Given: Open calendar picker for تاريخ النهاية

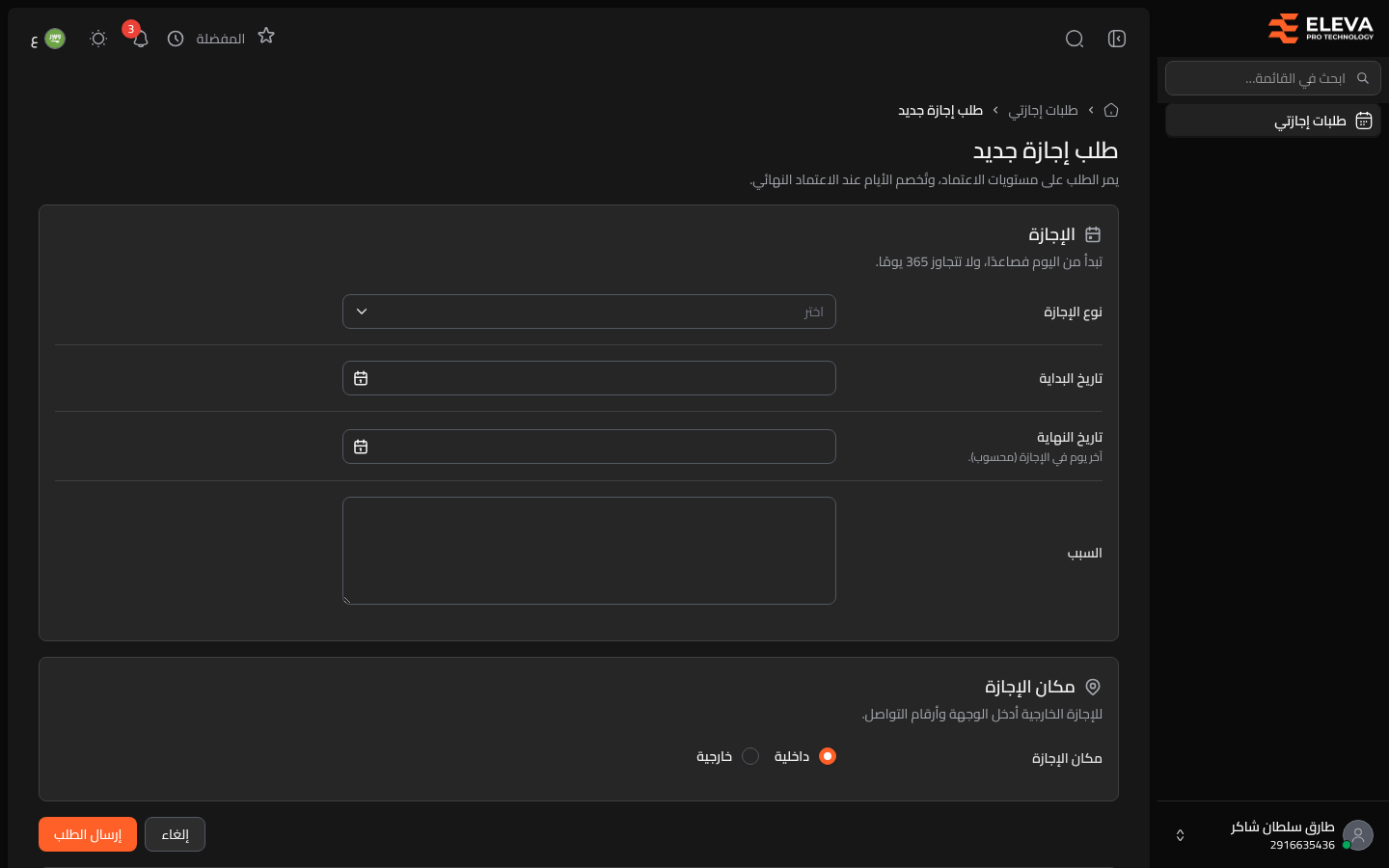Looking at the screenshot, I should click(361, 447).
